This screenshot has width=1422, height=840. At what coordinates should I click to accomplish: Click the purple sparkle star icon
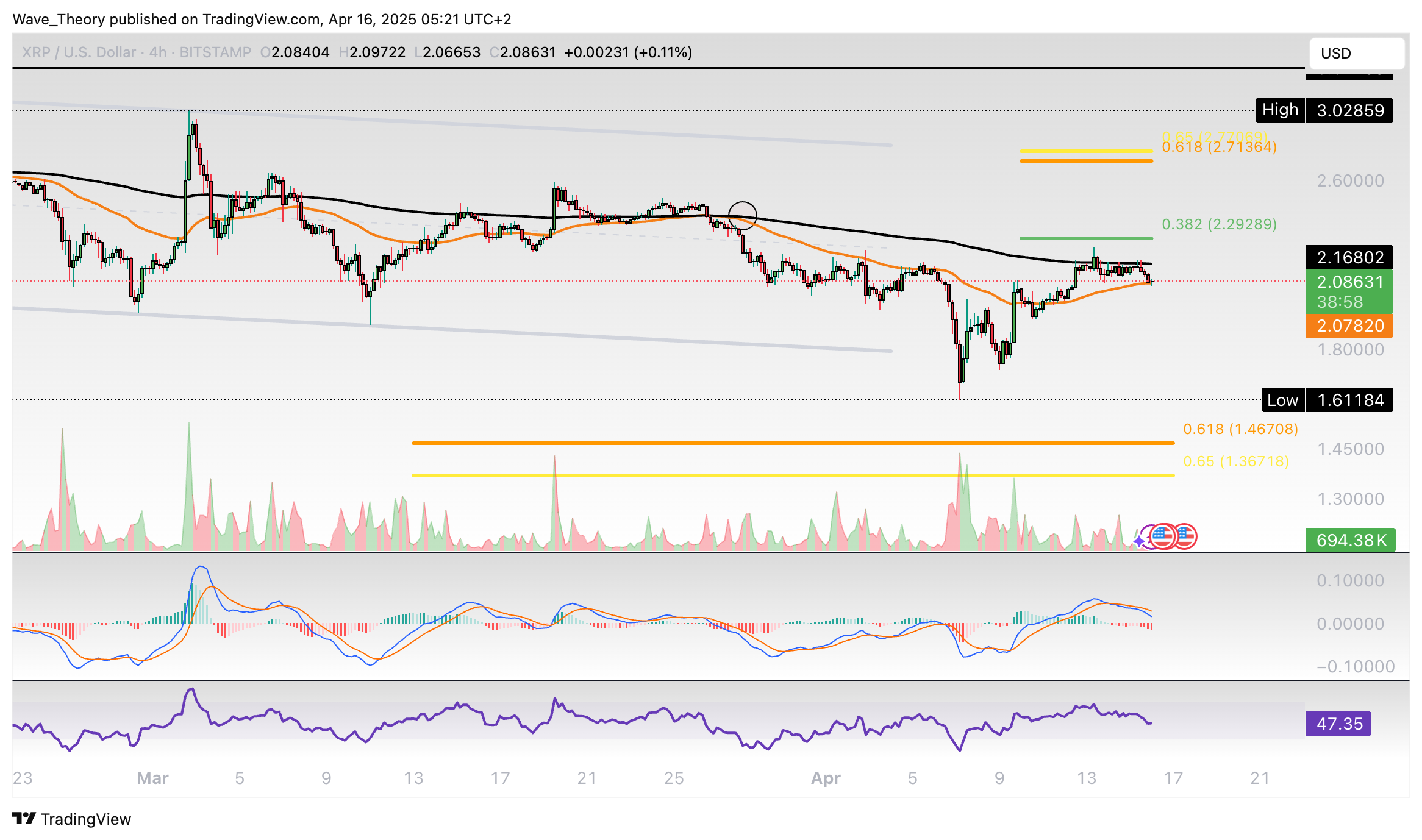point(1139,541)
